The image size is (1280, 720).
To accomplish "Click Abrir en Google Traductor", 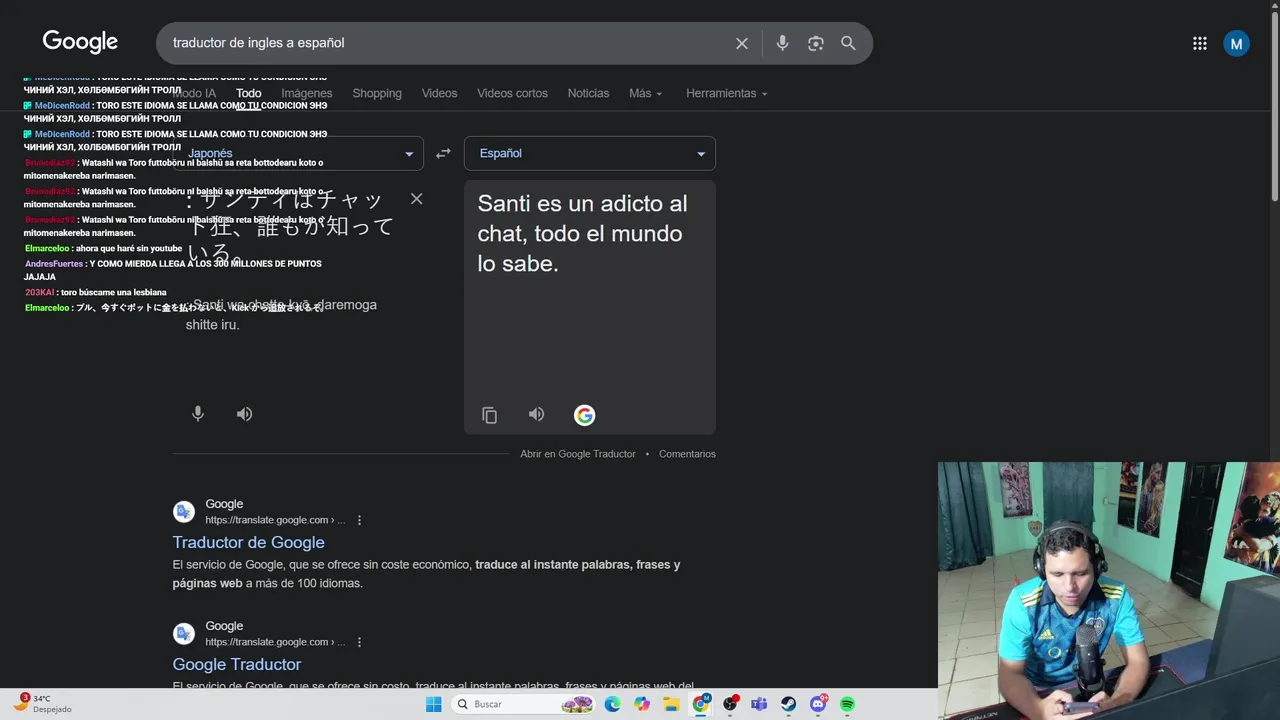I will coord(578,454).
